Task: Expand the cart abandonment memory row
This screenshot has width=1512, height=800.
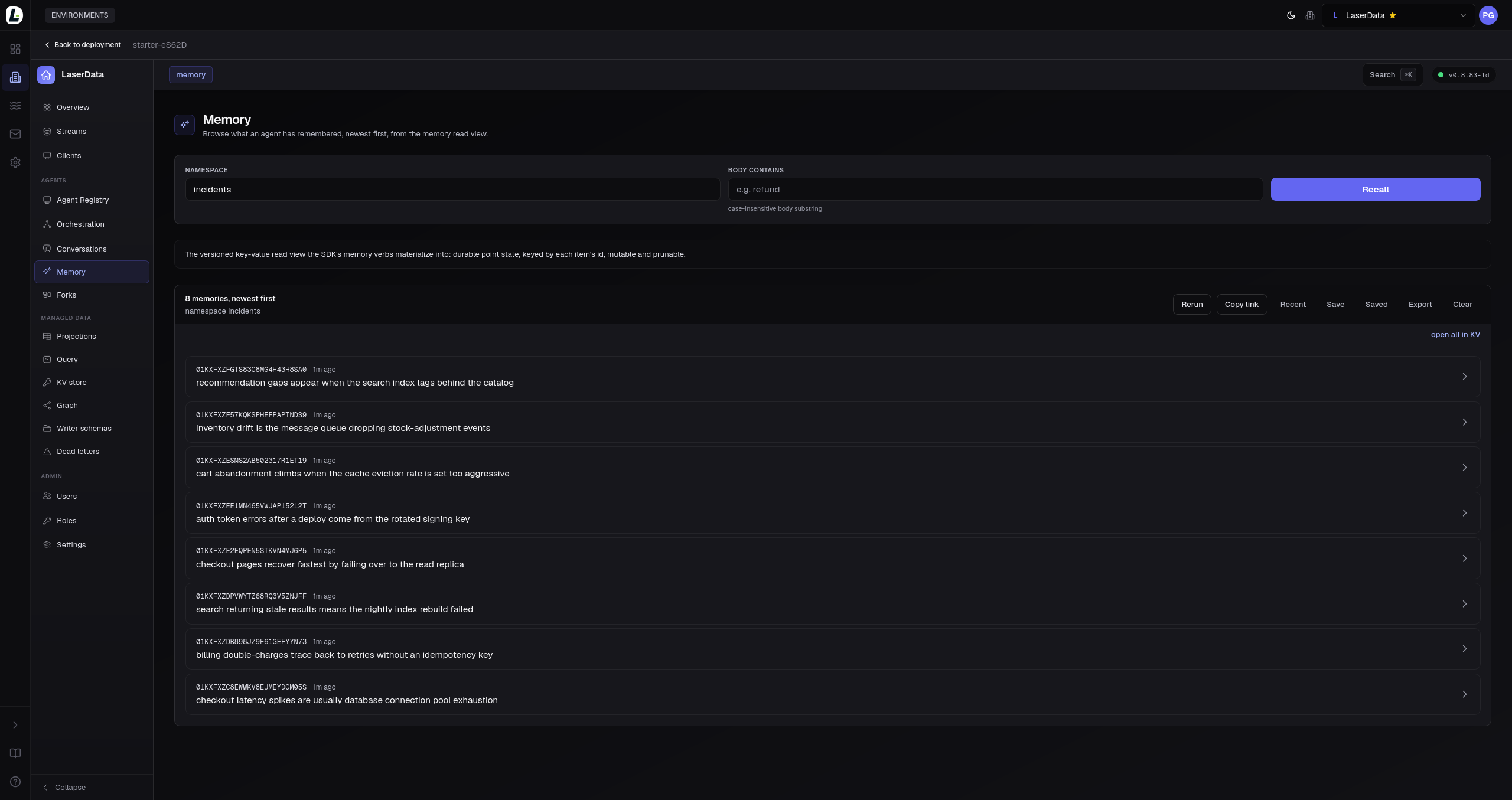Action: [x=833, y=468]
